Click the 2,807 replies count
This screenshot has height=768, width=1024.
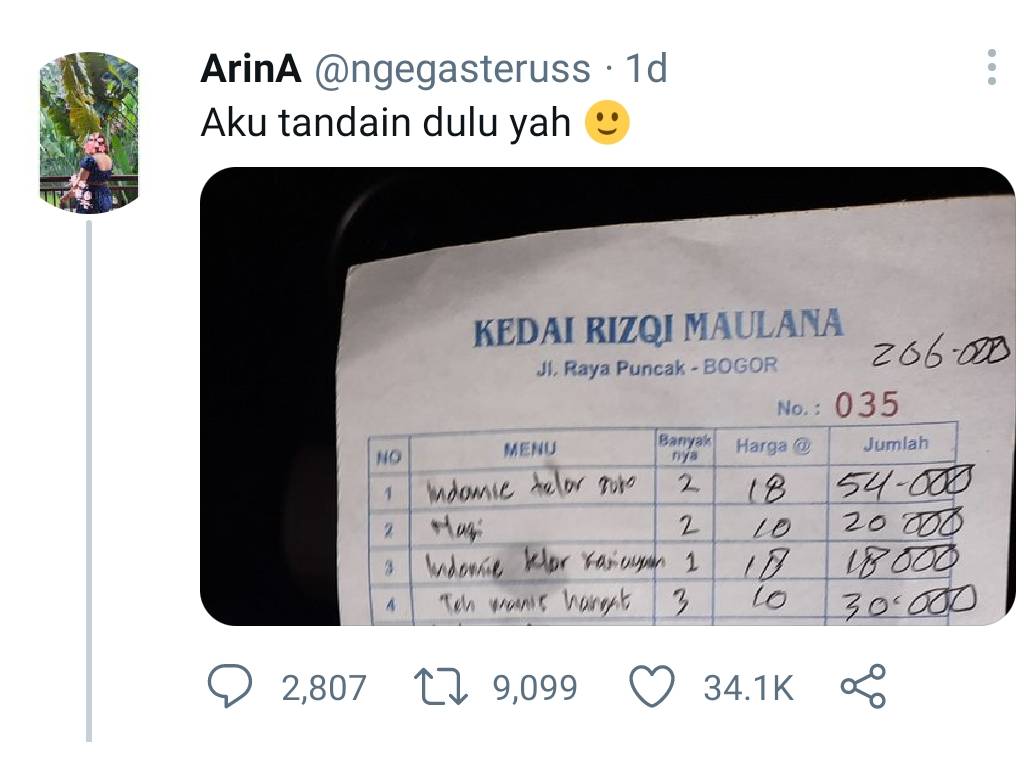tap(324, 688)
